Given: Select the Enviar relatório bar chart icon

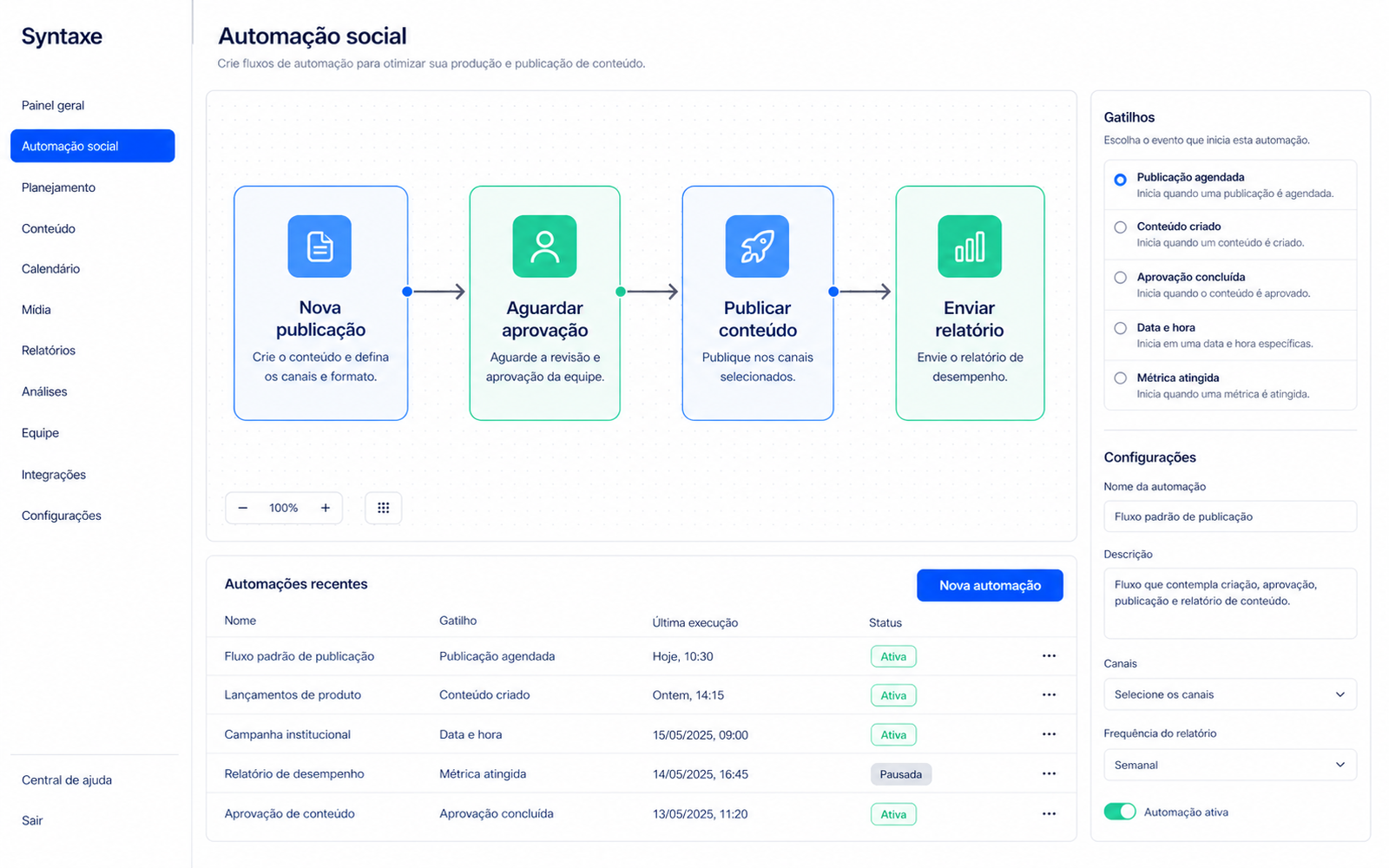Looking at the screenshot, I should (970, 247).
